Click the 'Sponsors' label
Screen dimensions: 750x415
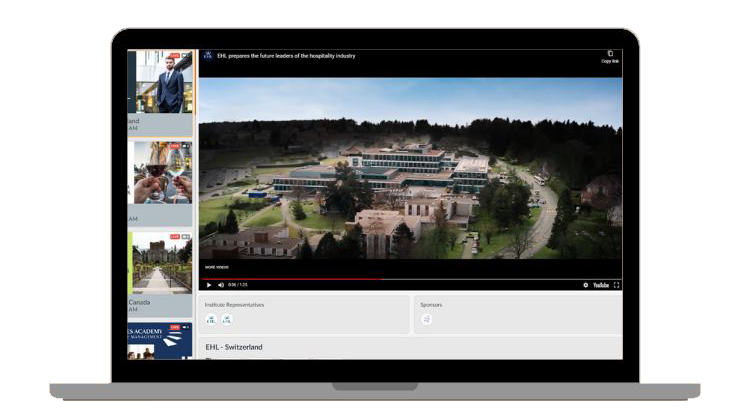431,305
